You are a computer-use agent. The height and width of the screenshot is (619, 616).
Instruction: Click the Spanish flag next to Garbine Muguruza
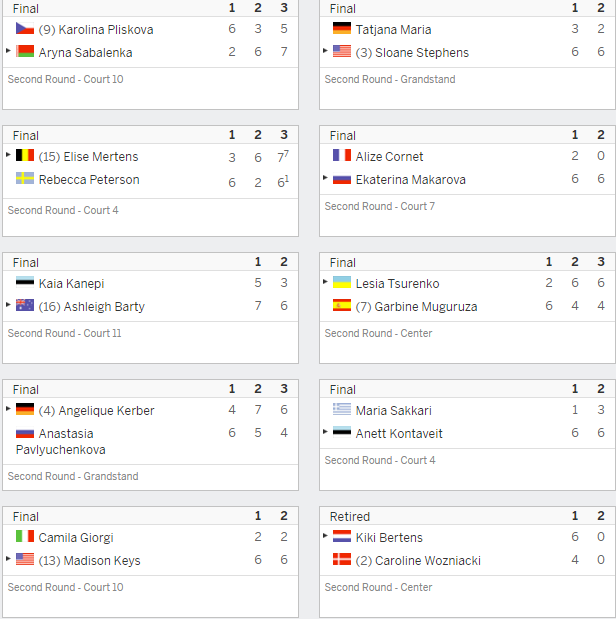pos(342,305)
